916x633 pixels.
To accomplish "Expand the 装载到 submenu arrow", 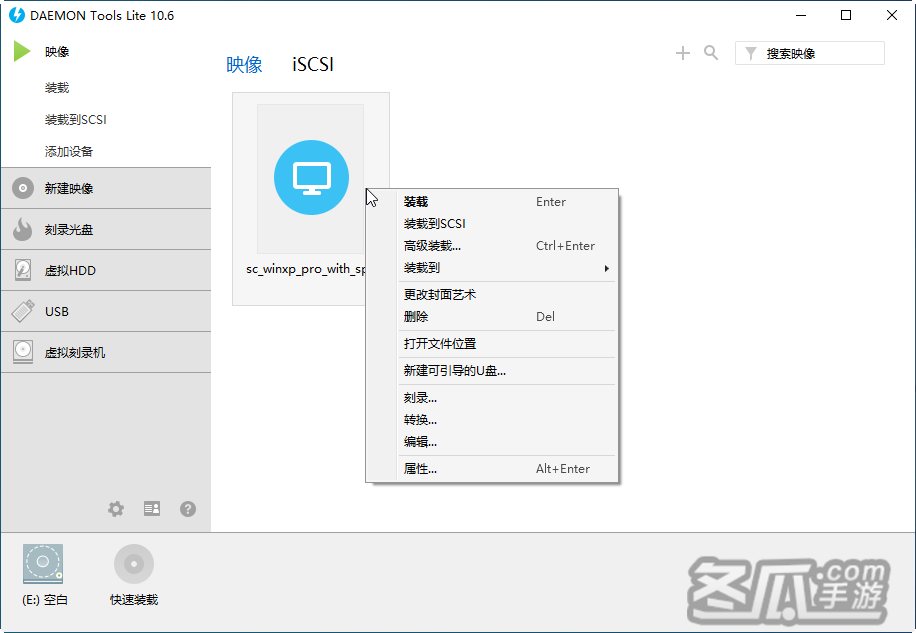I will pyautogui.click(x=606, y=268).
